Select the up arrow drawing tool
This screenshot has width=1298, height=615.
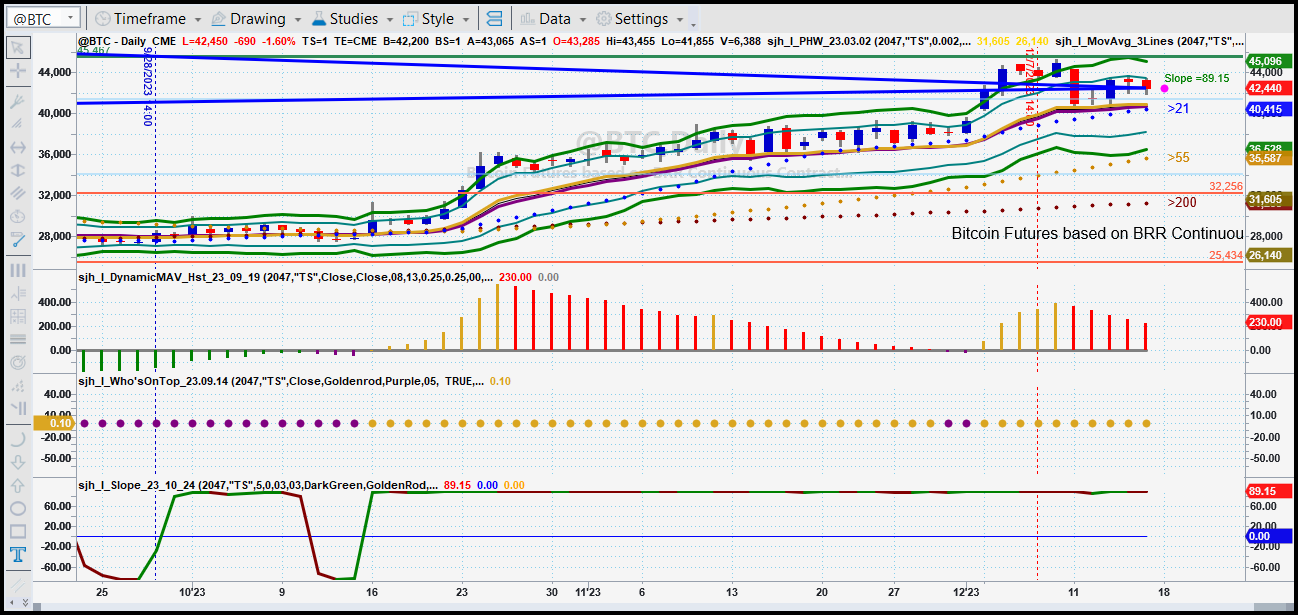(18, 485)
